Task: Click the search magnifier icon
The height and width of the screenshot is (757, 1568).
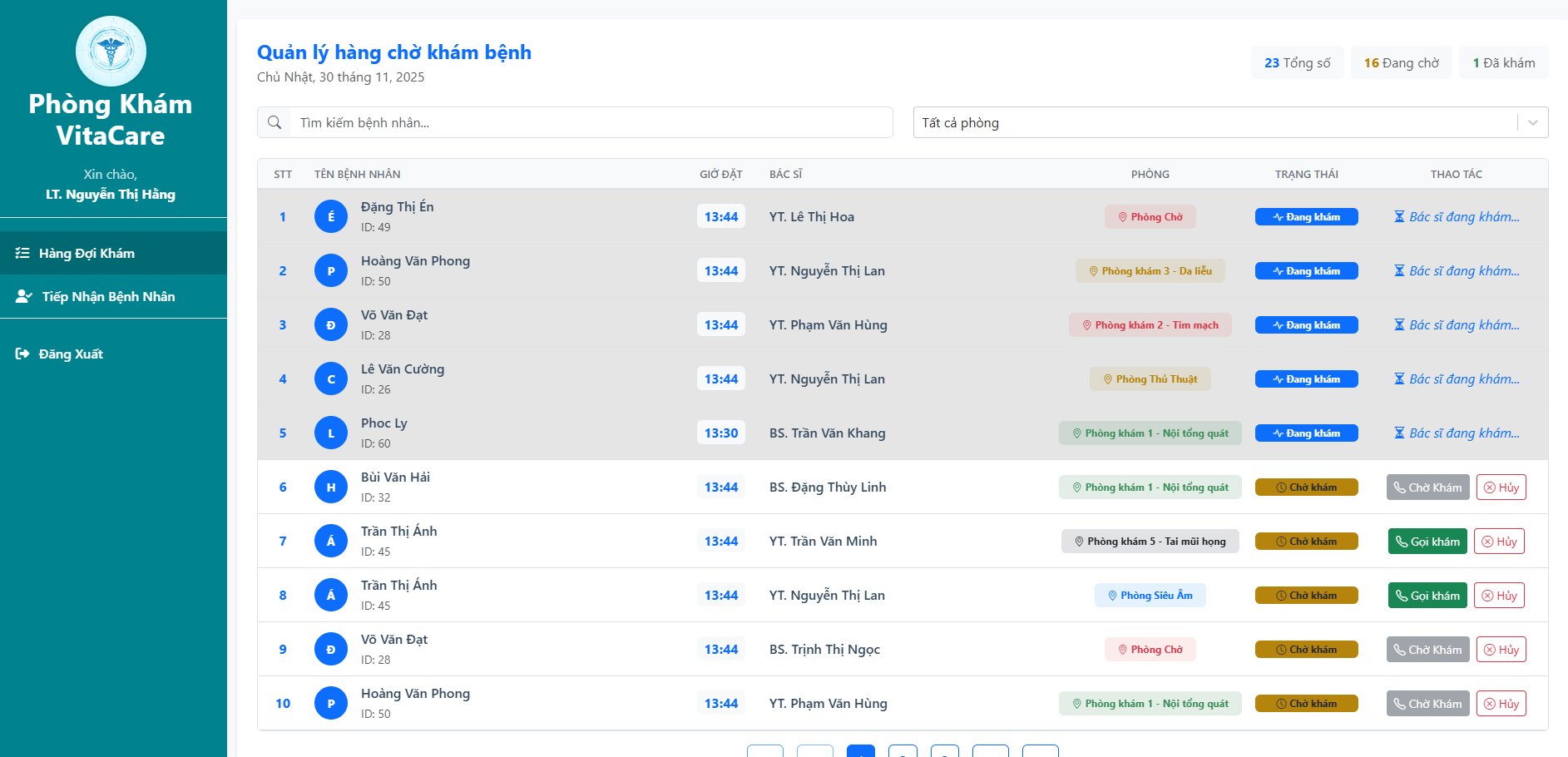Action: (275, 122)
